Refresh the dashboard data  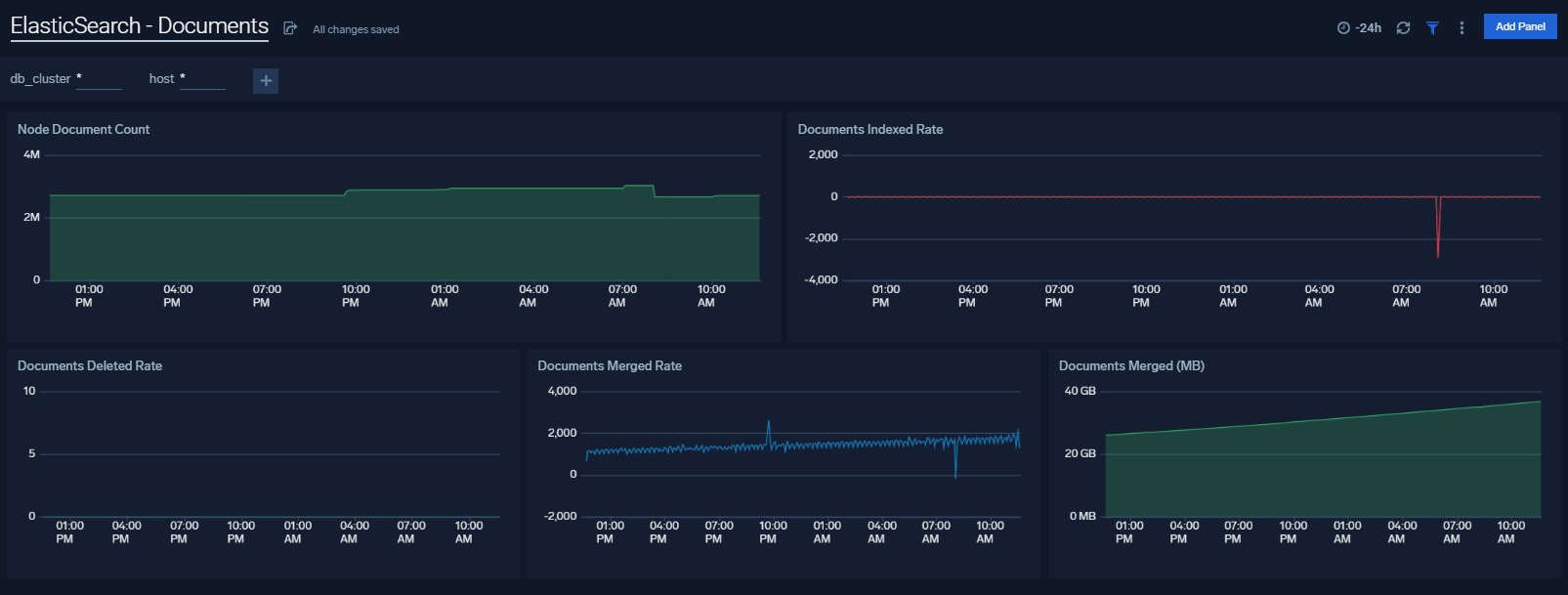[1403, 28]
